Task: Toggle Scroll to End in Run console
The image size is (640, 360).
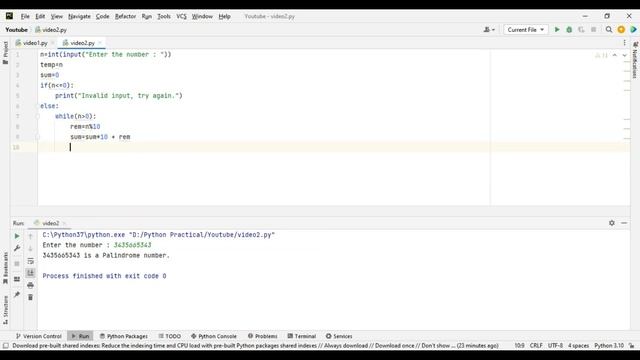Action: (x=30, y=273)
